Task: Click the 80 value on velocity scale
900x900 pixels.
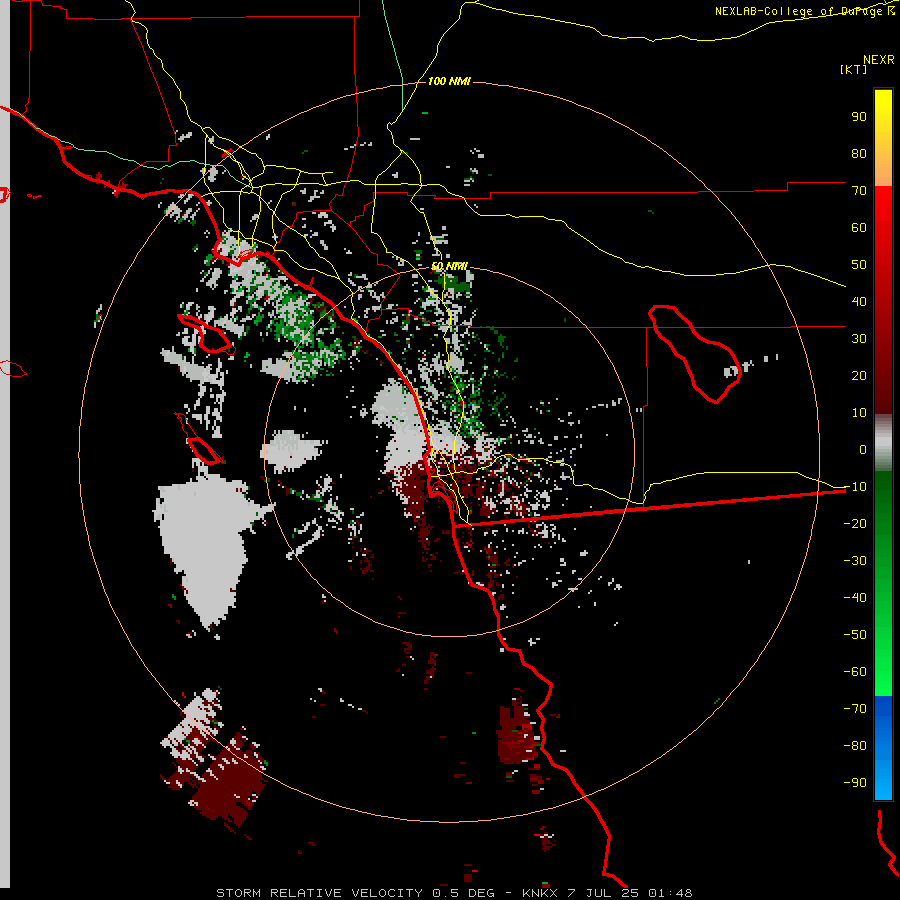Action: click(x=859, y=154)
